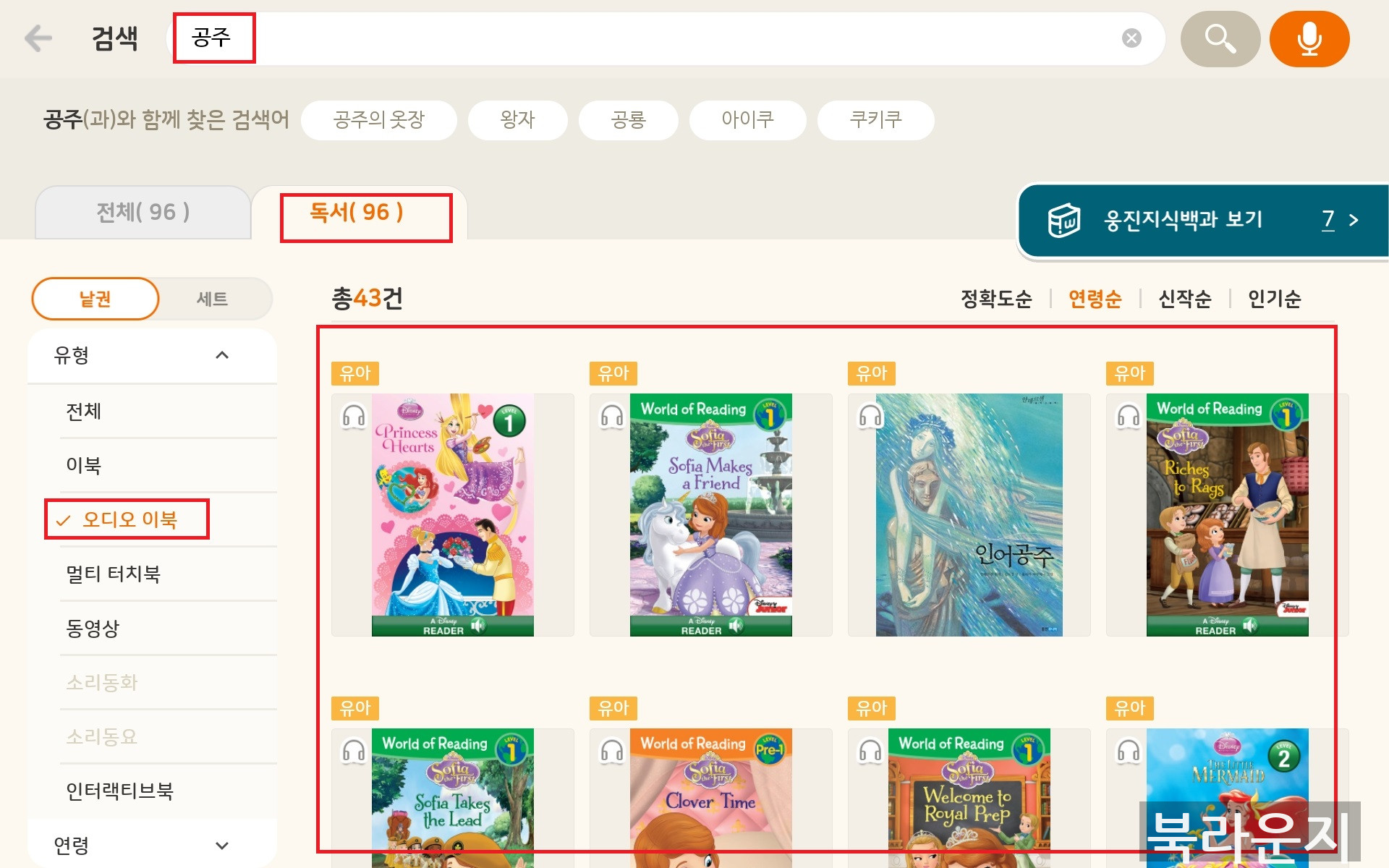Select the 낱권 toggle option
This screenshot has width=1389, height=868.
click(95, 299)
